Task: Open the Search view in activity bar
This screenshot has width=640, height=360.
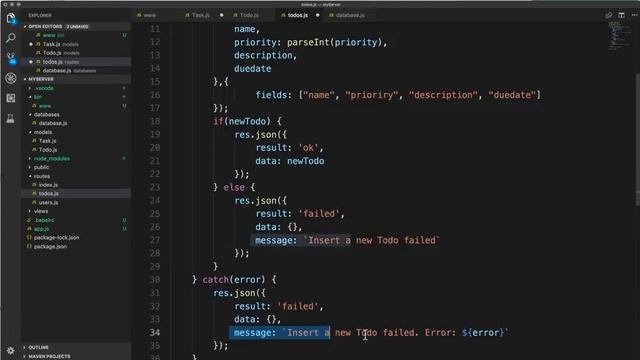Action: pyautogui.click(x=11, y=38)
